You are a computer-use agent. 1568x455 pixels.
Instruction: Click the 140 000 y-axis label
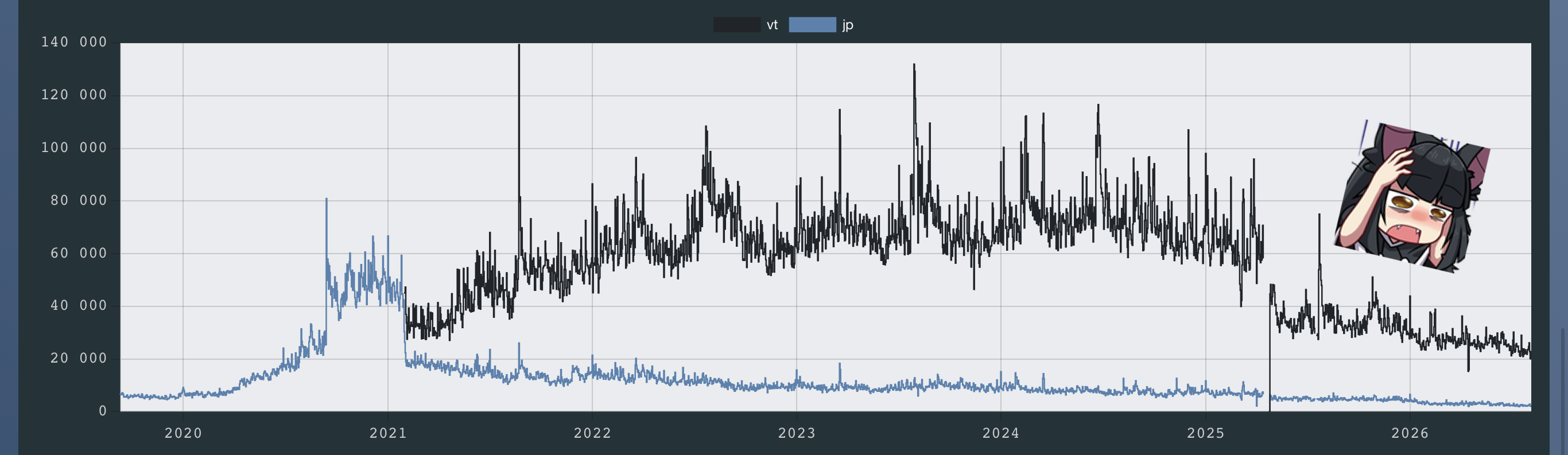(74, 42)
